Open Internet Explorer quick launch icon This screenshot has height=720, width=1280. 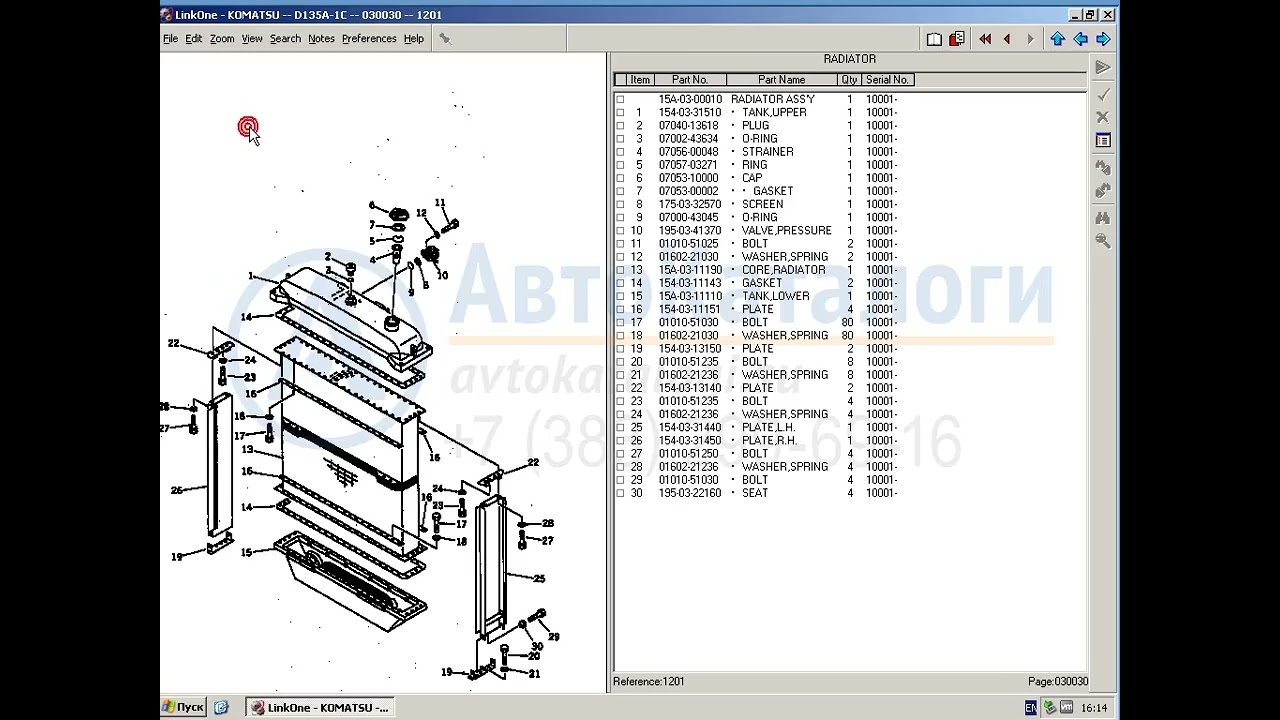(221, 707)
